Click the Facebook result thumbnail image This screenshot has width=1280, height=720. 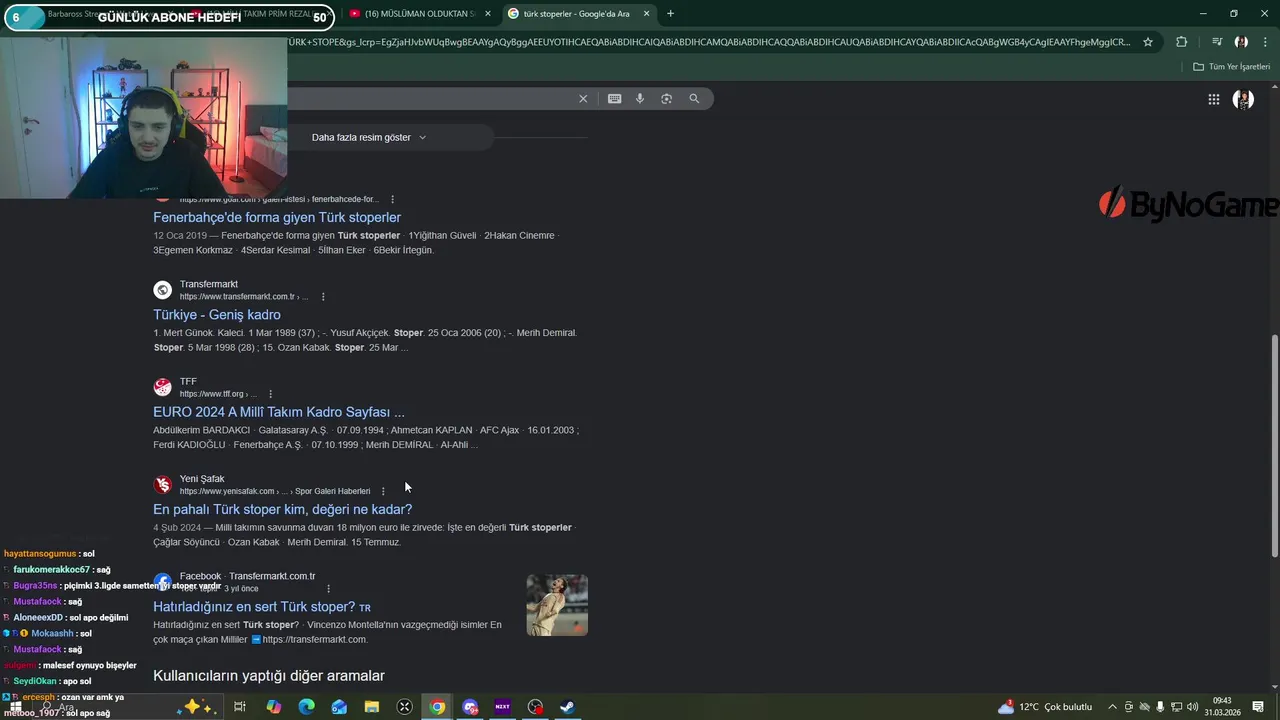click(x=557, y=605)
